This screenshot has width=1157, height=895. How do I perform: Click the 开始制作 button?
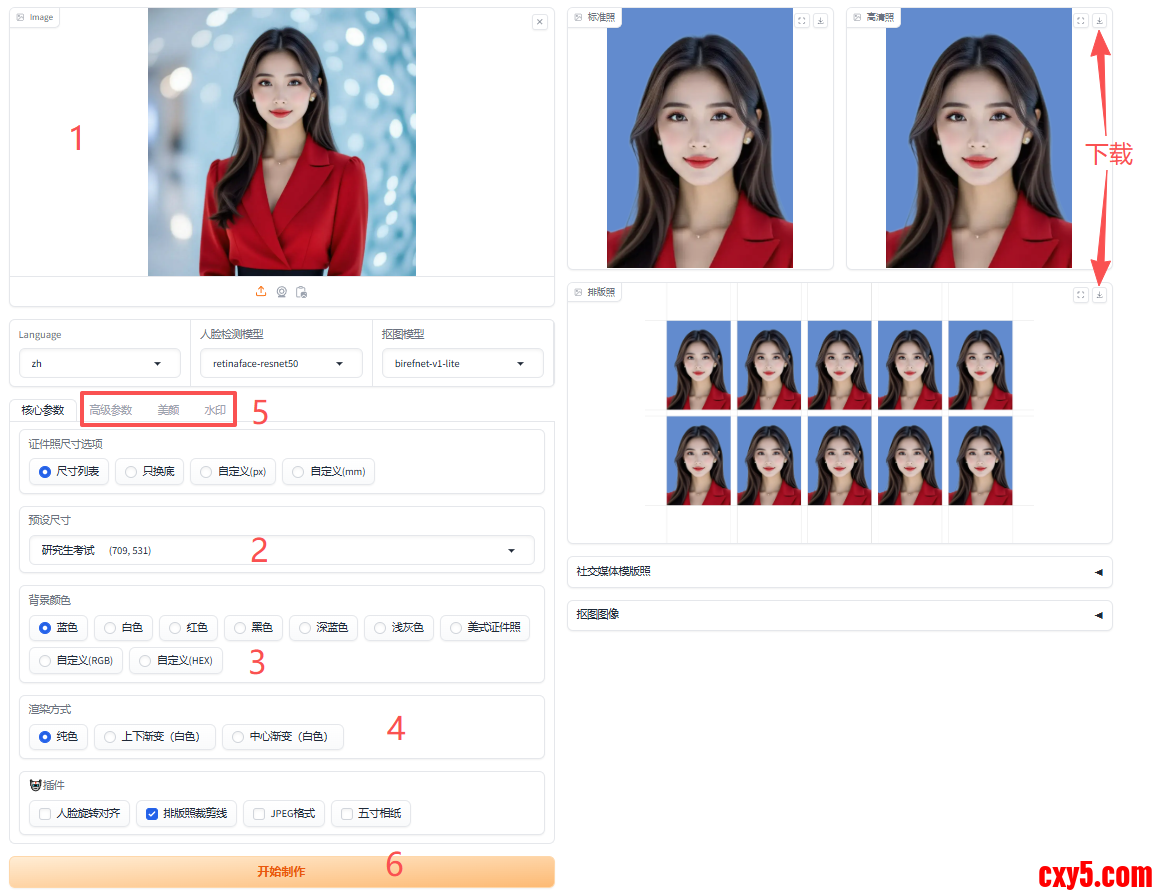pos(281,871)
